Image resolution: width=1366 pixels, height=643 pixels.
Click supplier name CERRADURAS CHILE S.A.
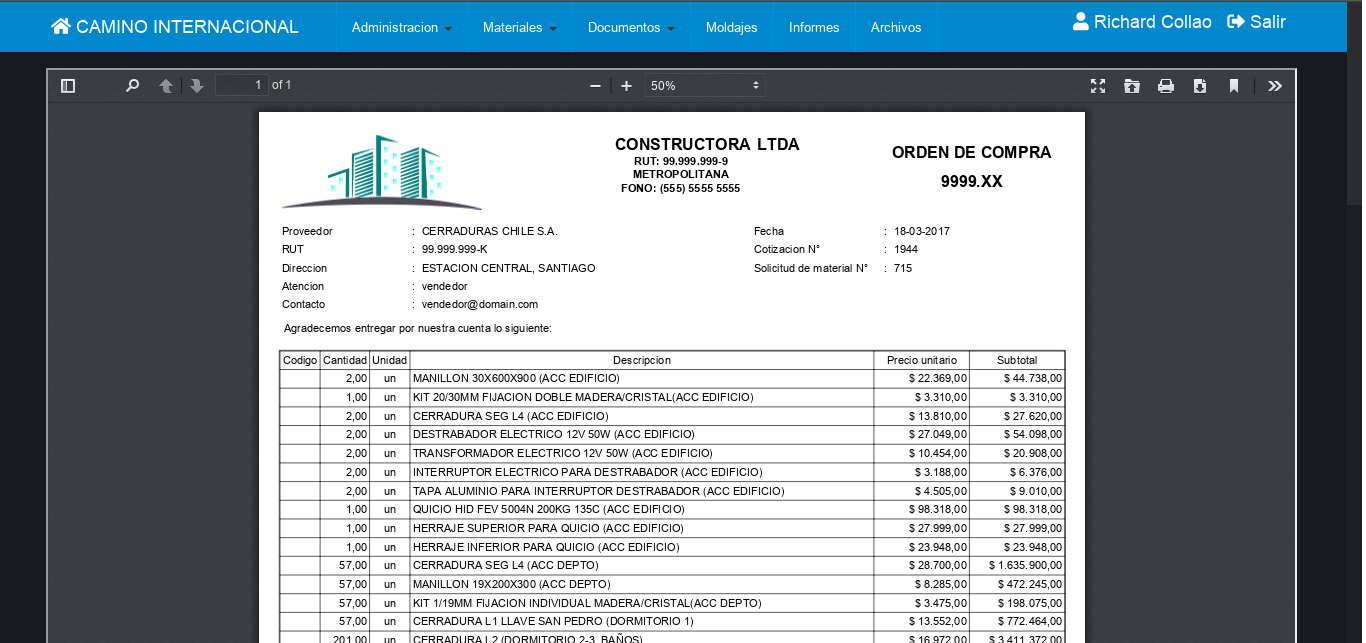pos(490,231)
